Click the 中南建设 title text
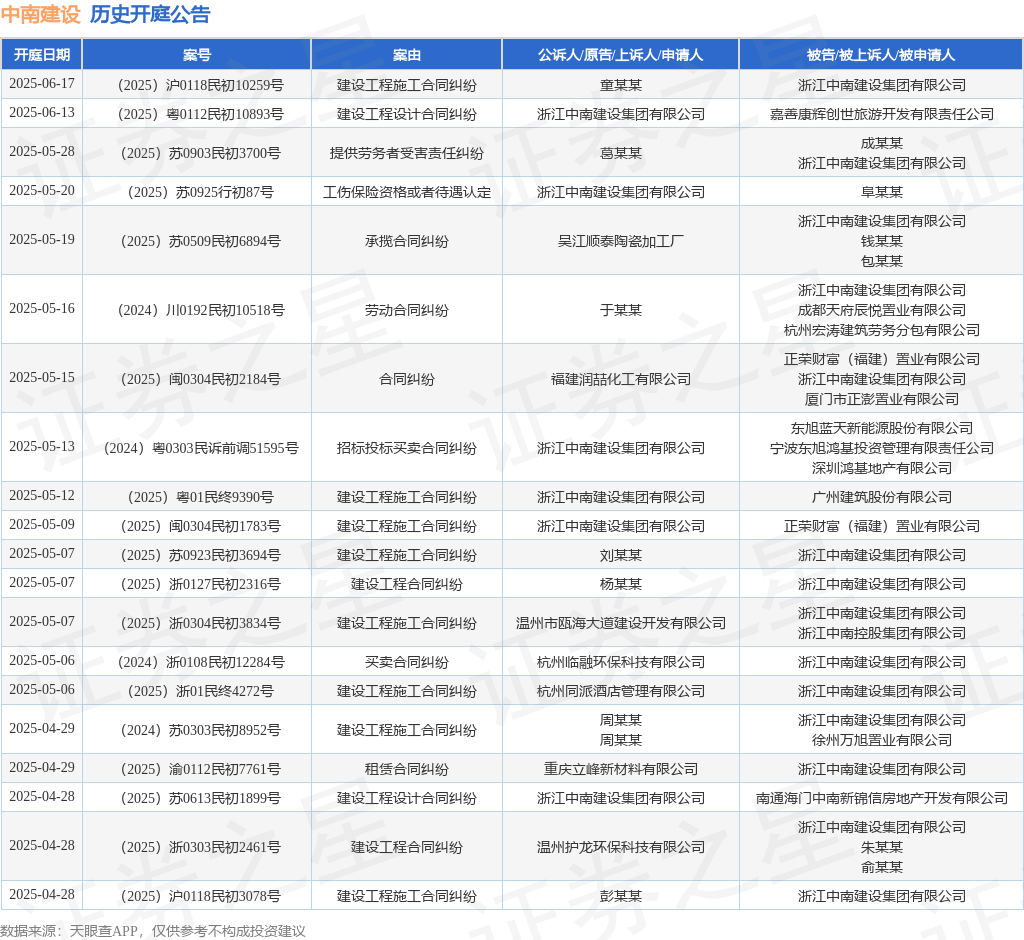Image resolution: width=1024 pixels, height=940 pixels. pyautogui.click(x=40, y=14)
